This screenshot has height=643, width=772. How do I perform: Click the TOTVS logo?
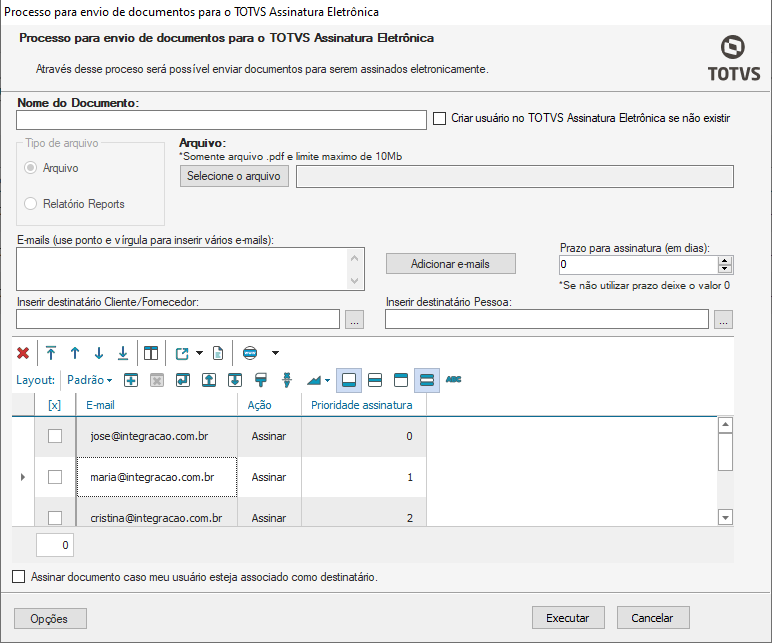pyautogui.click(x=734, y=58)
